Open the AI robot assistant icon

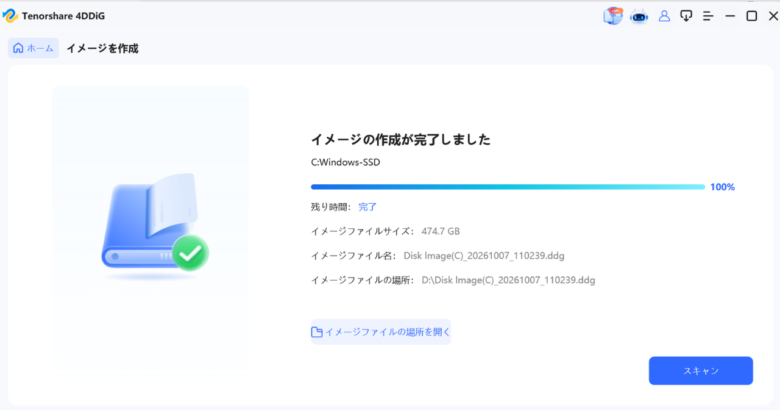pos(639,16)
